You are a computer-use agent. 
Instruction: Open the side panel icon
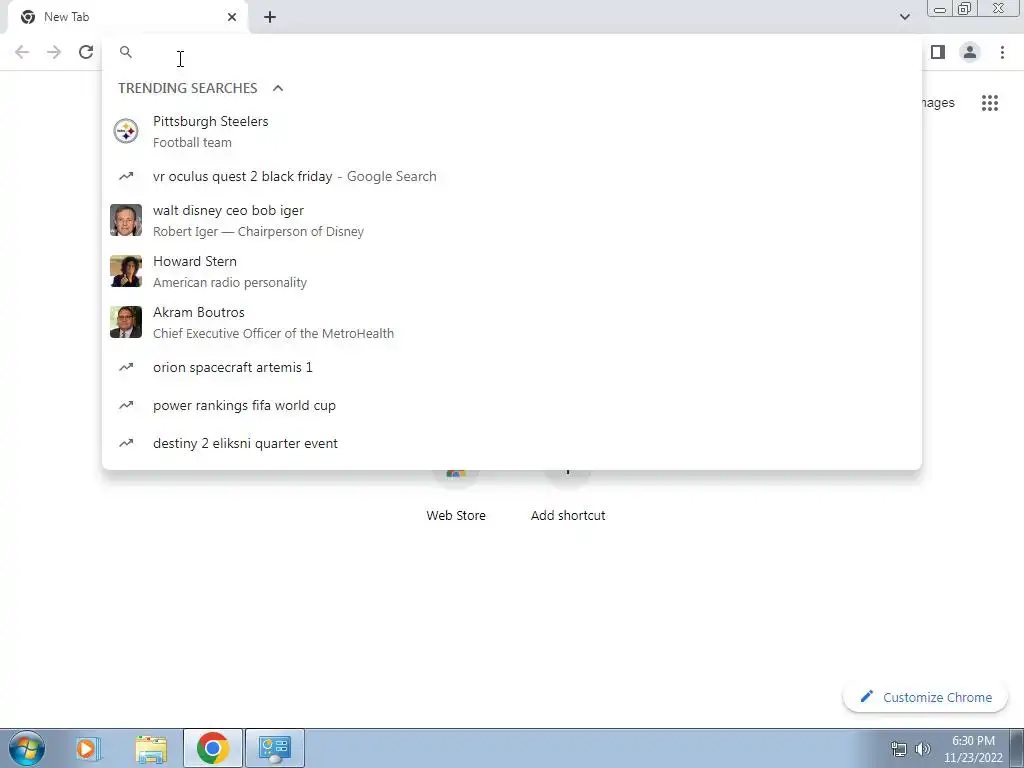tap(938, 52)
